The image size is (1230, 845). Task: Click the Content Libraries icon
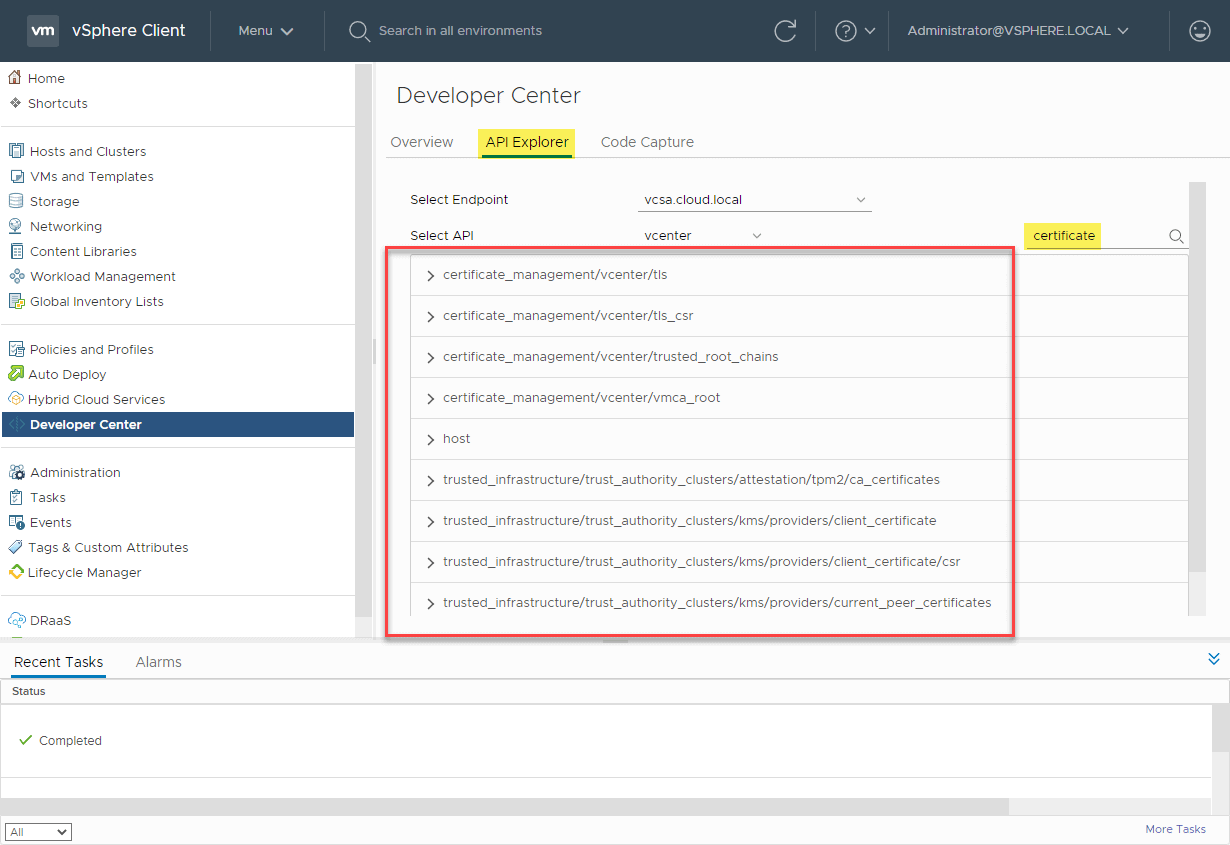pyautogui.click(x=16, y=251)
